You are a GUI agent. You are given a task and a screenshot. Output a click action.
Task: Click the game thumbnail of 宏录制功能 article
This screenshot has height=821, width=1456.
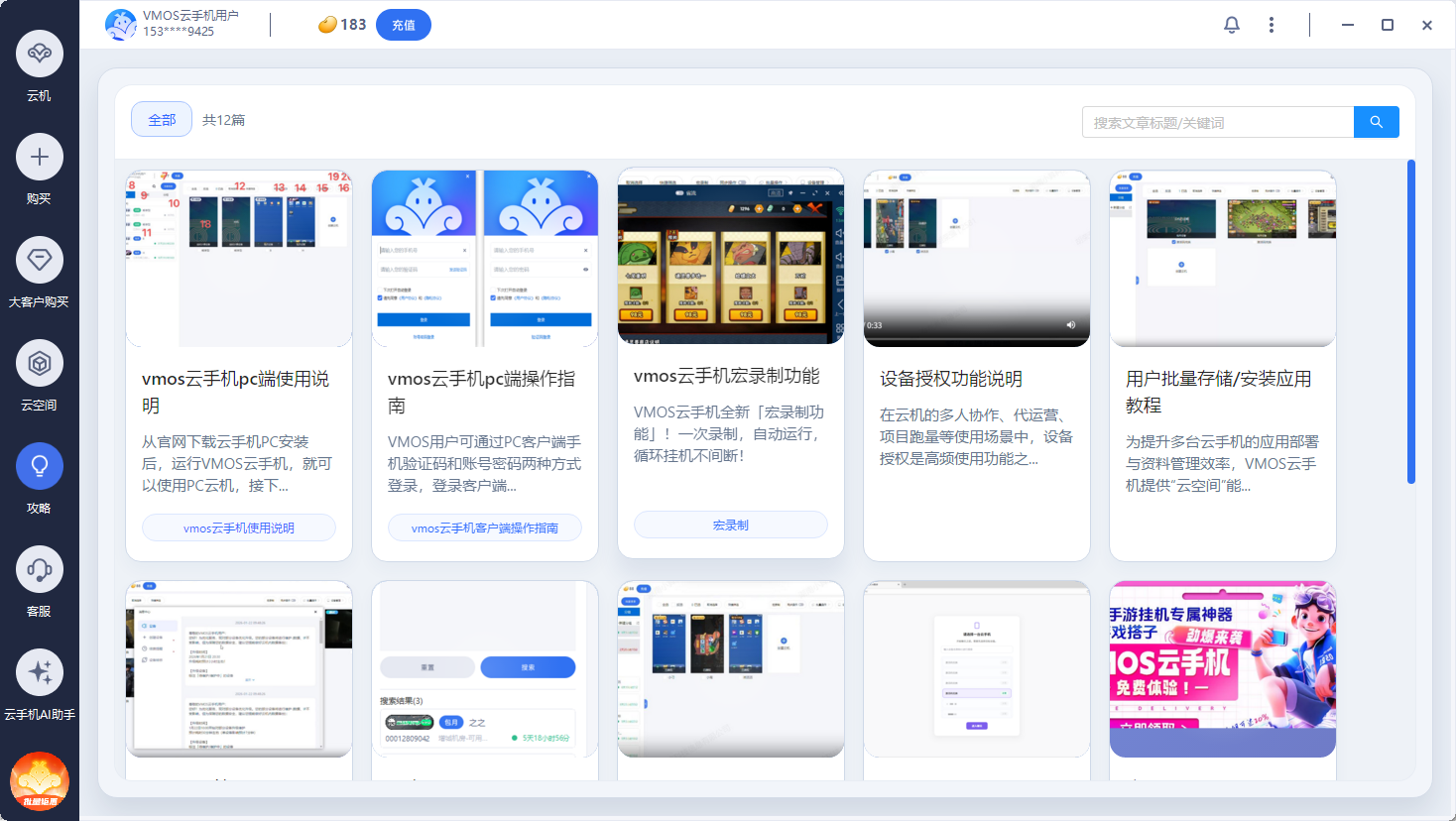point(731,257)
